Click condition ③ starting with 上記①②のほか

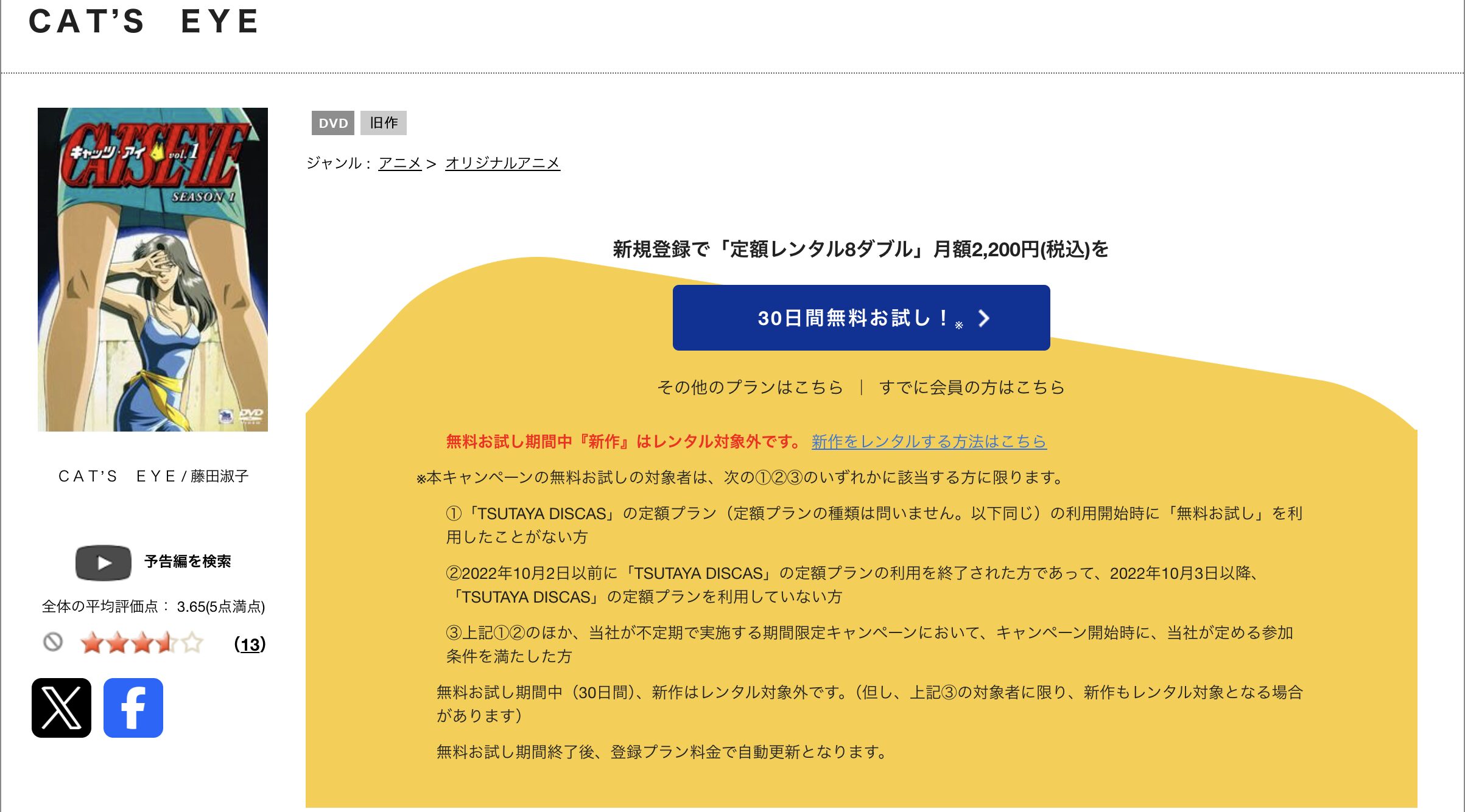870,644
